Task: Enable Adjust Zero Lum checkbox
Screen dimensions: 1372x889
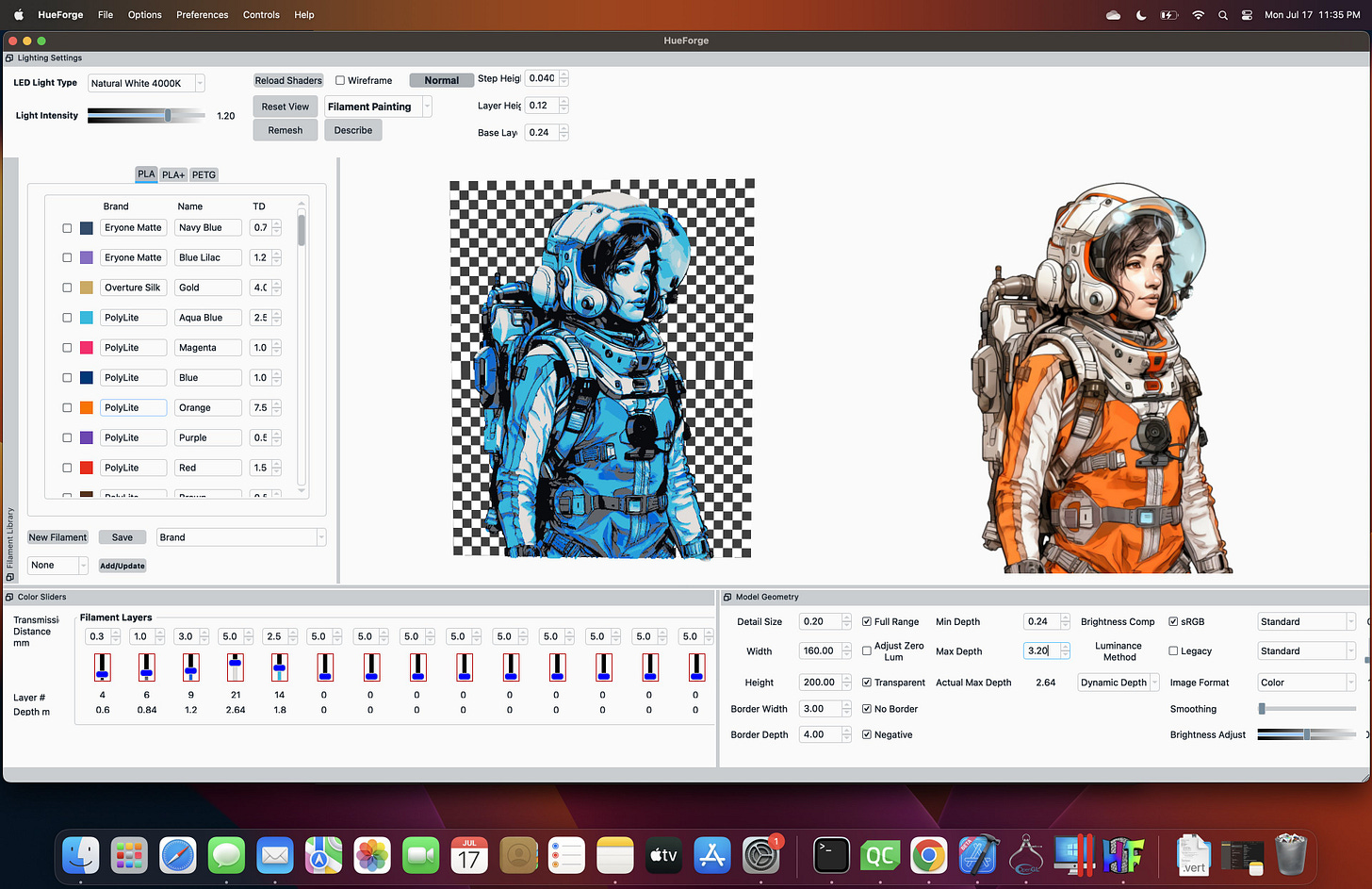Action: pos(867,651)
